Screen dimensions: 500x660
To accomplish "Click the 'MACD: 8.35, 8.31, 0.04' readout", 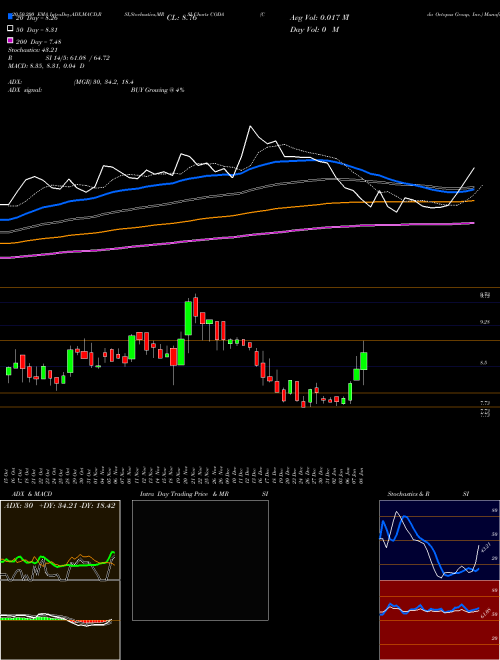I will 46,66.
